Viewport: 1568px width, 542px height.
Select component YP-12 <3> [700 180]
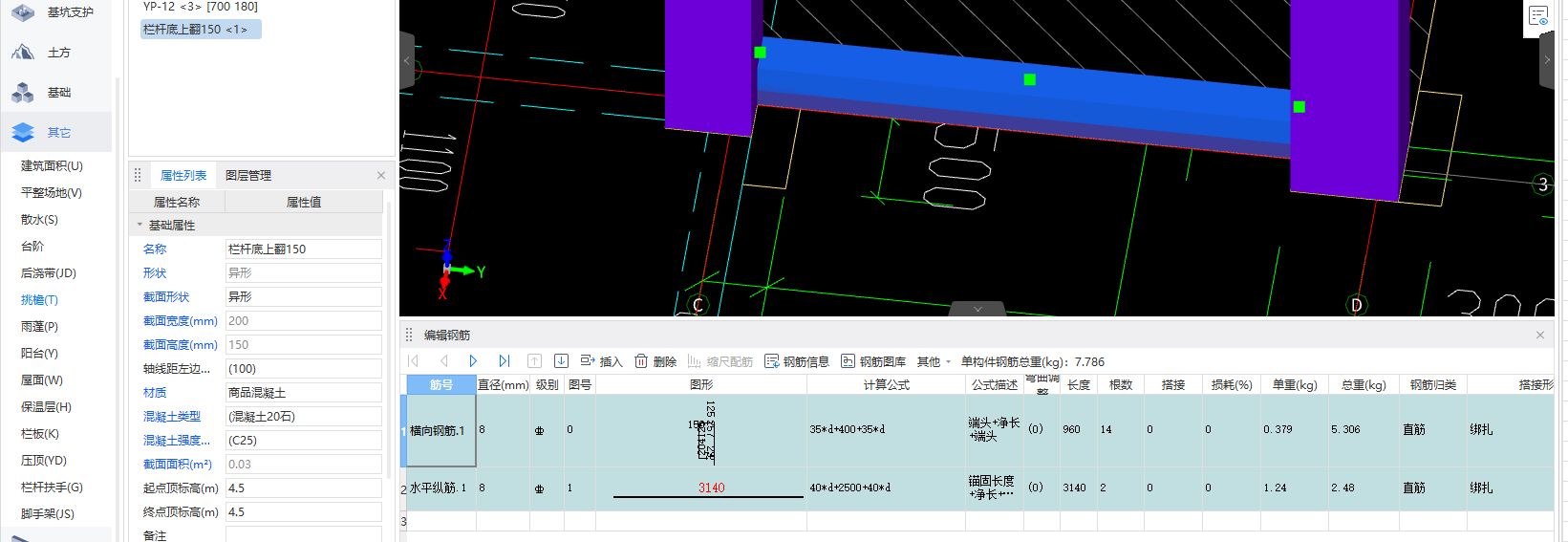tap(201, 7)
